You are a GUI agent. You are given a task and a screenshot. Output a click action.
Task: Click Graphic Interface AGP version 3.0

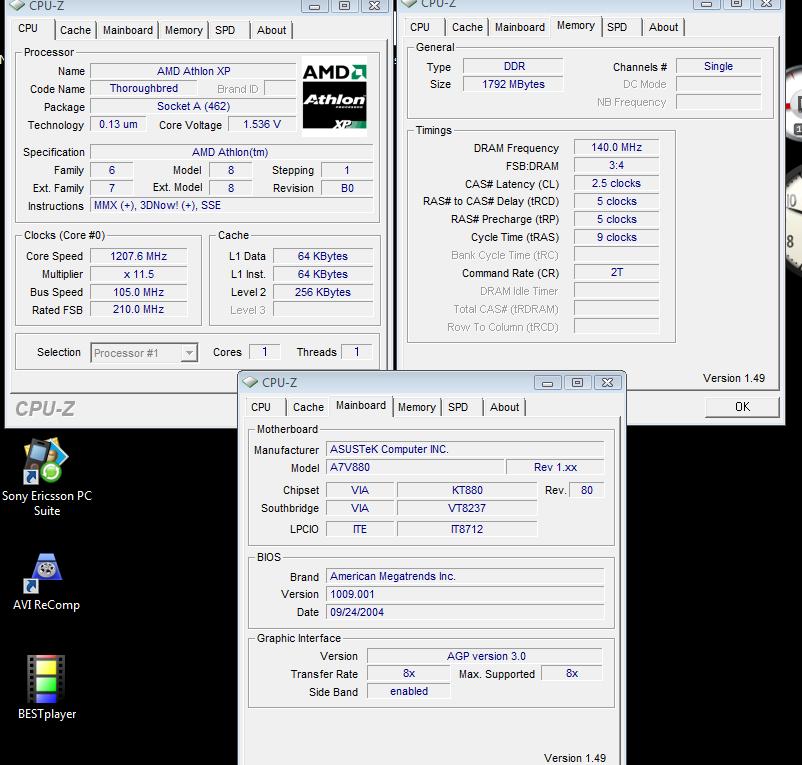(485, 656)
